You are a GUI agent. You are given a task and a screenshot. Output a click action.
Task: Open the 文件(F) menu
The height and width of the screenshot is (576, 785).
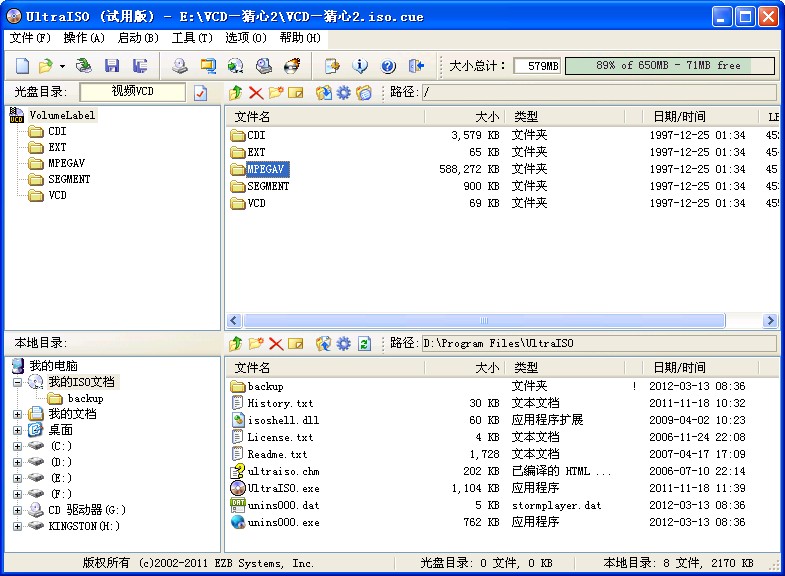click(30, 38)
